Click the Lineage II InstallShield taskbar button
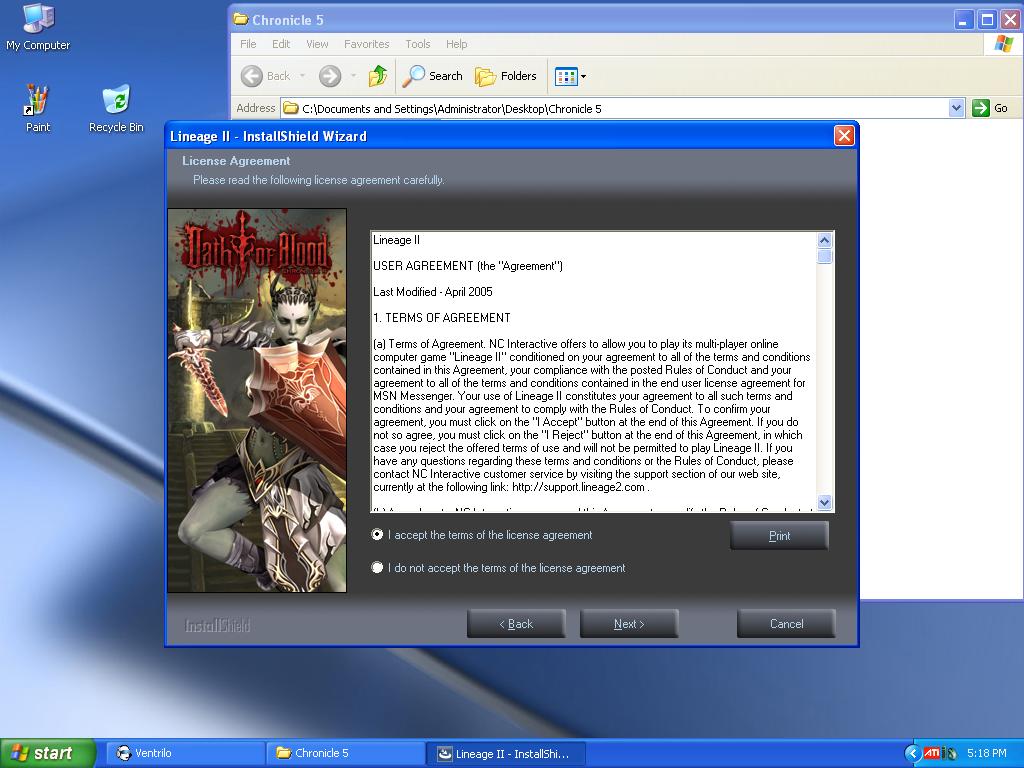This screenshot has height=768, width=1024. coord(505,753)
